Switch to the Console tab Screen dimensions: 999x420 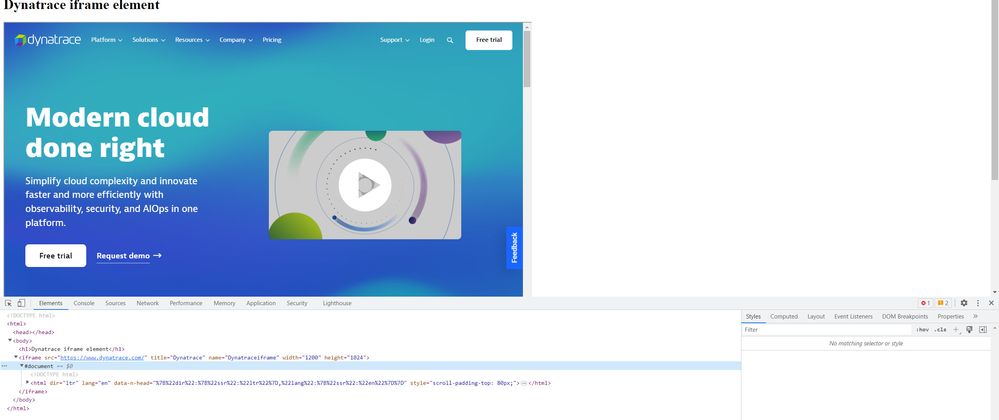[84, 303]
